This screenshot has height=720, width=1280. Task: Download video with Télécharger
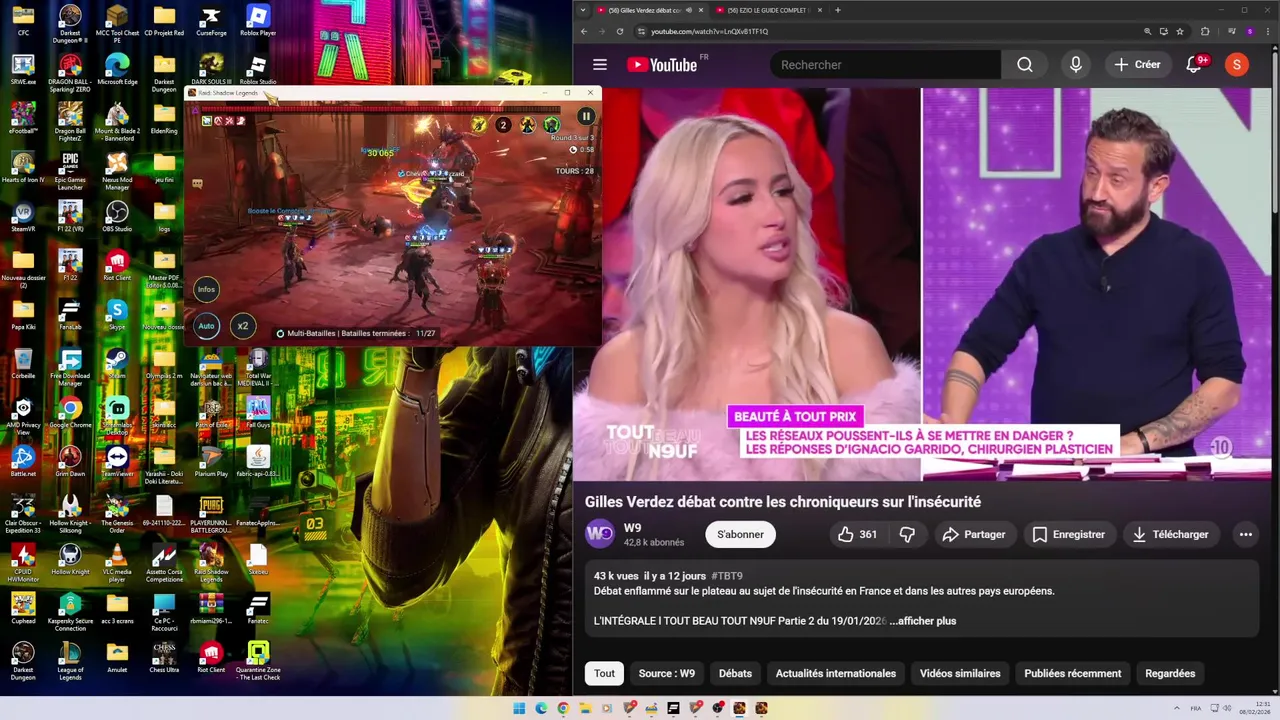pos(1171,534)
